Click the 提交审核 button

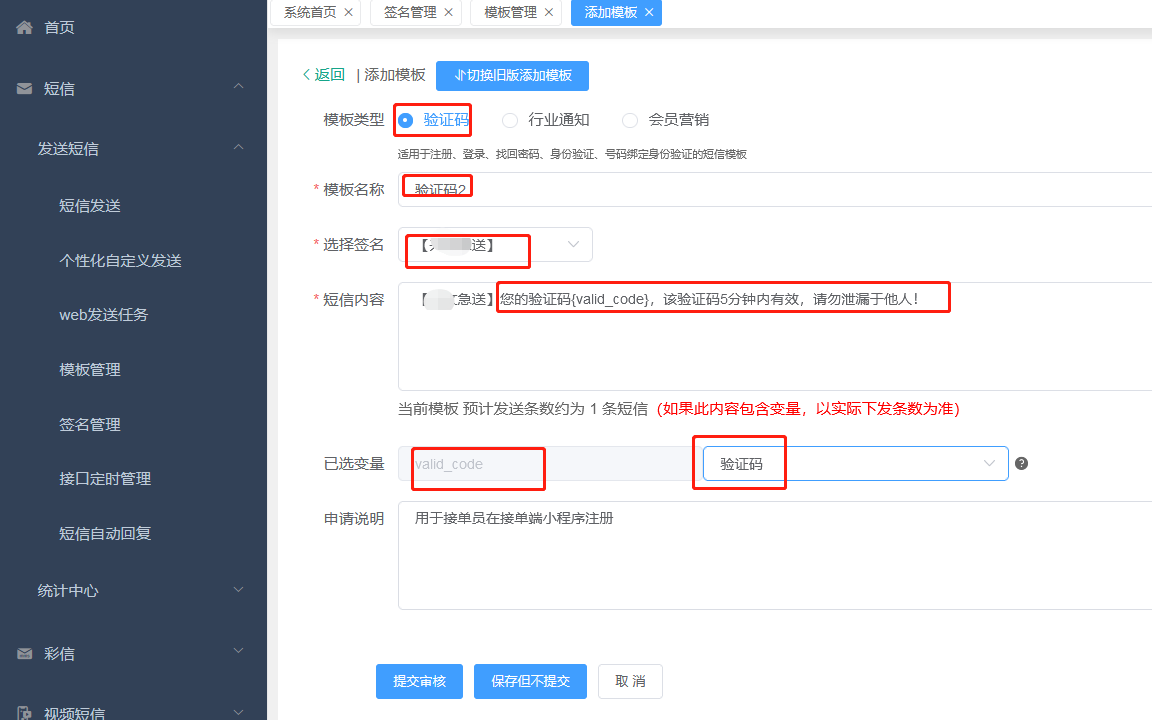click(420, 681)
